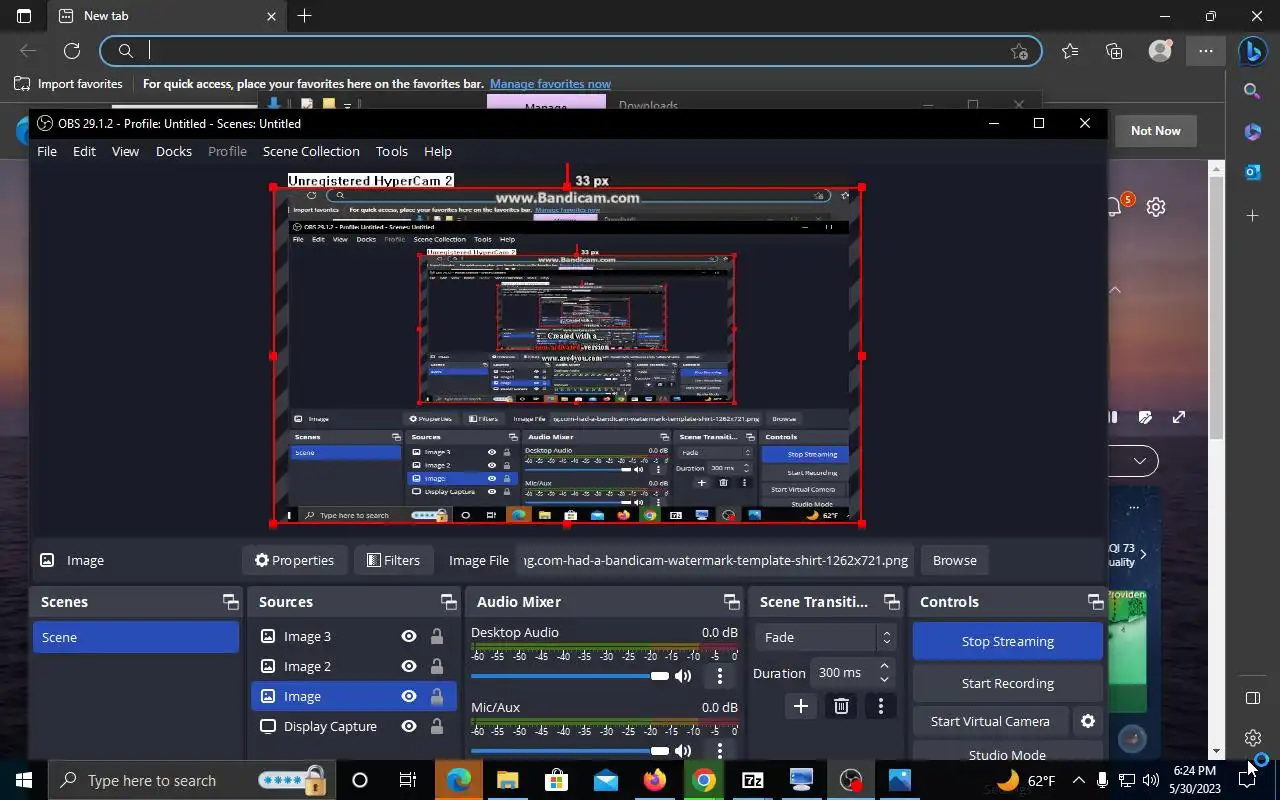Open the Edit menu in OBS
The height and width of the screenshot is (800, 1280).
click(84, 151)
